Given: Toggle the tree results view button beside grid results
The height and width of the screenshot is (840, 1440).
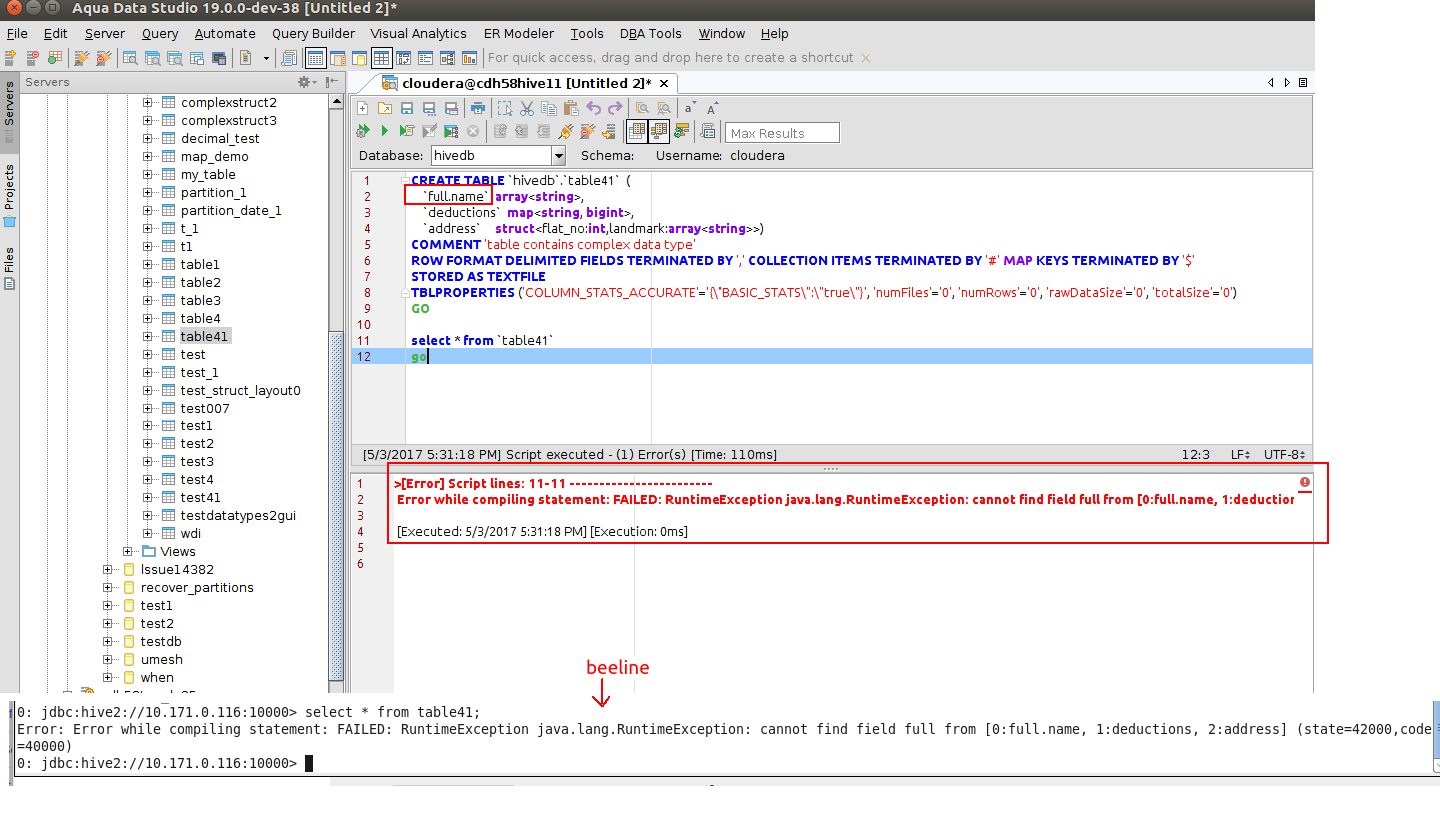Looking at the screenshot, I should tap(659, 131).
